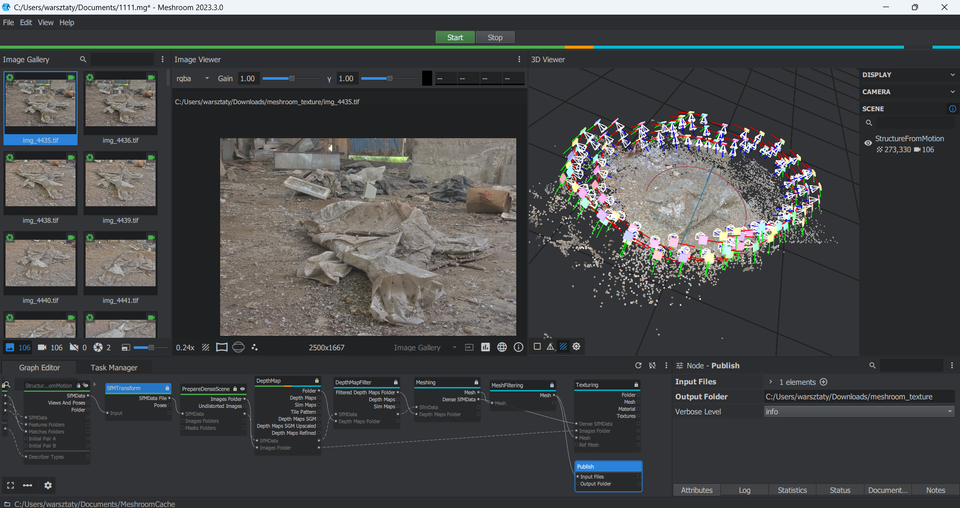Click the Image Gallery search input field
Screen dimensions: 960x508
(x=122, y=59)
